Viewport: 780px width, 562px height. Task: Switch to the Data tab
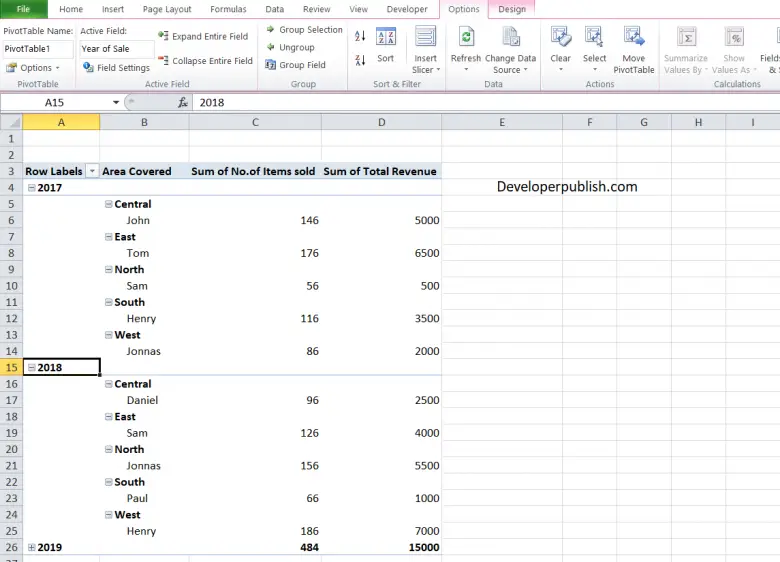275,9
